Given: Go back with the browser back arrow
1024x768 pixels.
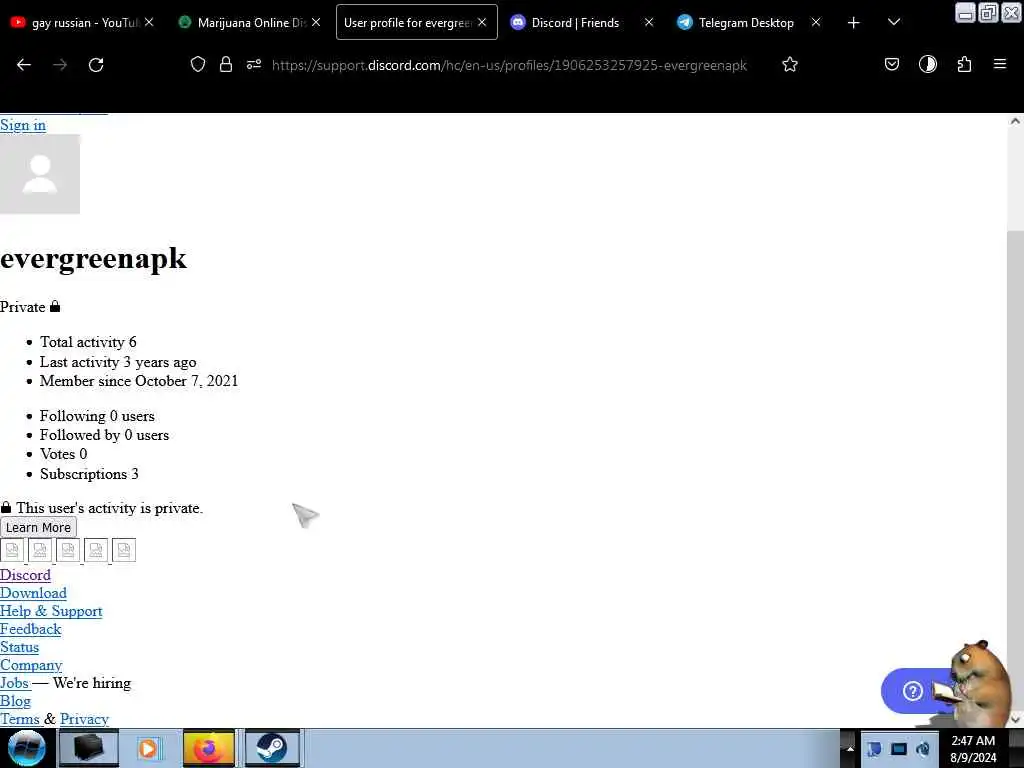Looking at the screenshot, I should pyautogui.click(x=24, y=65).
